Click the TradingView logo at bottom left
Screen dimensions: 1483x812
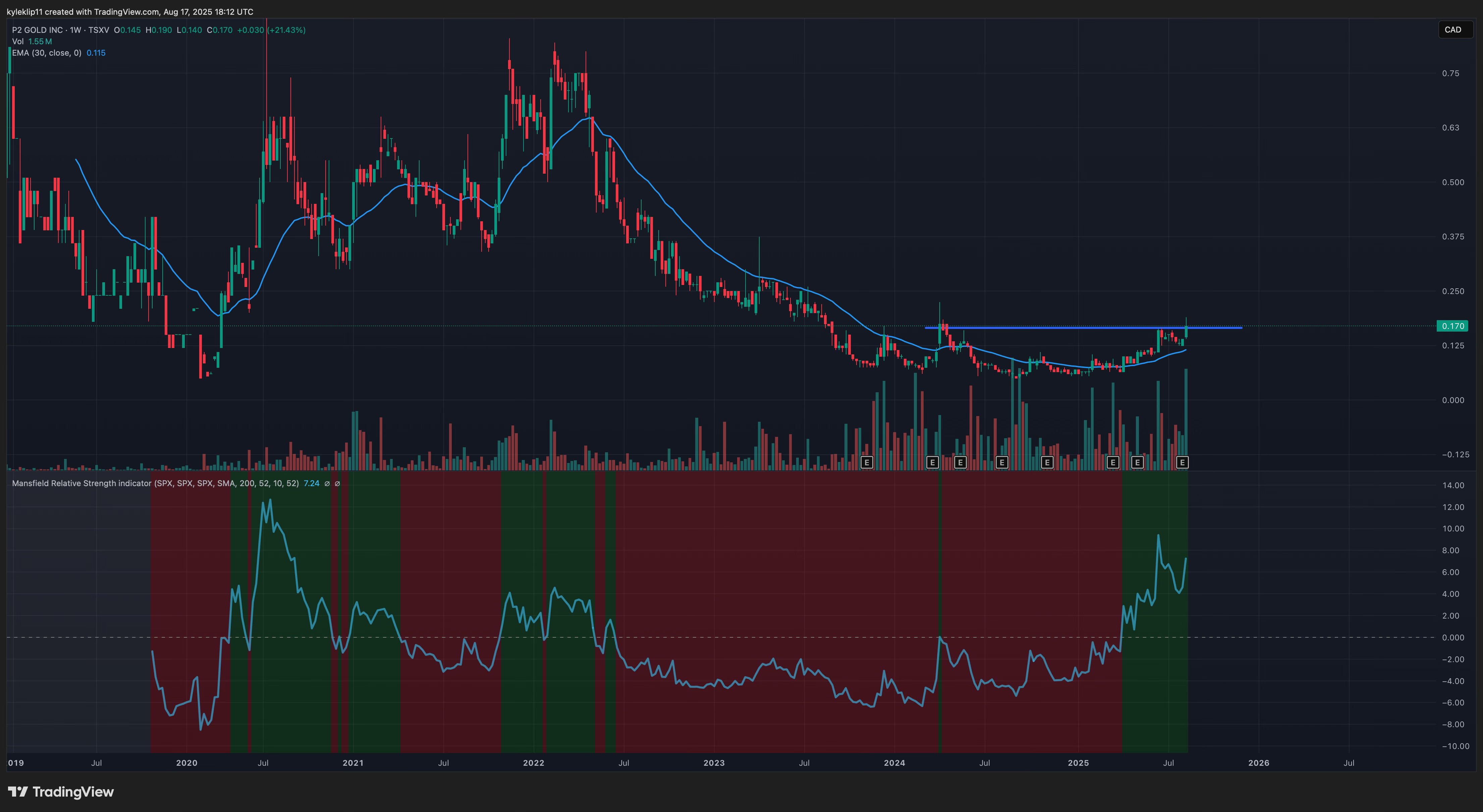(x=61, y=792)
